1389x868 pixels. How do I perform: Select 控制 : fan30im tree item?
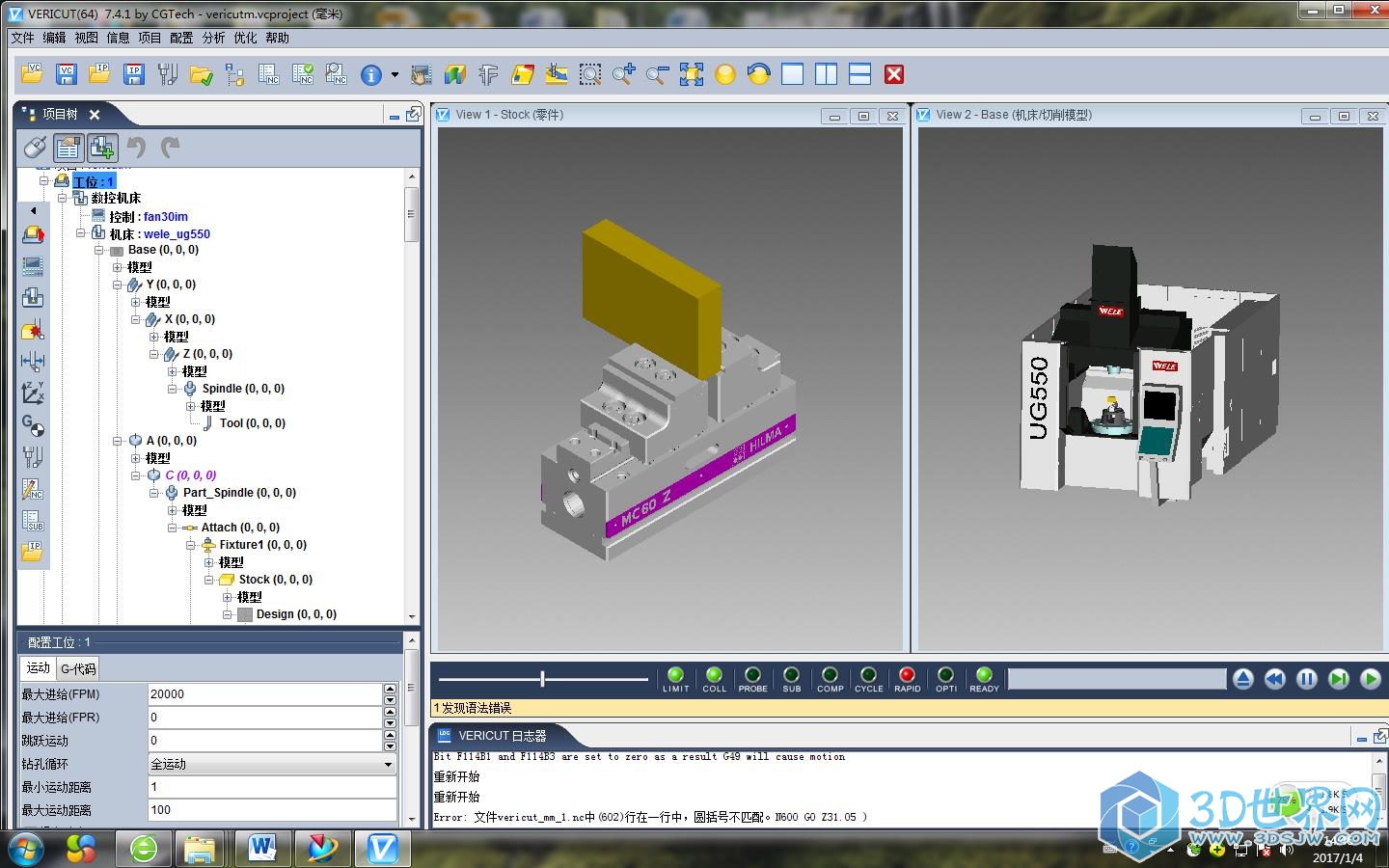(x=149, y=217)
